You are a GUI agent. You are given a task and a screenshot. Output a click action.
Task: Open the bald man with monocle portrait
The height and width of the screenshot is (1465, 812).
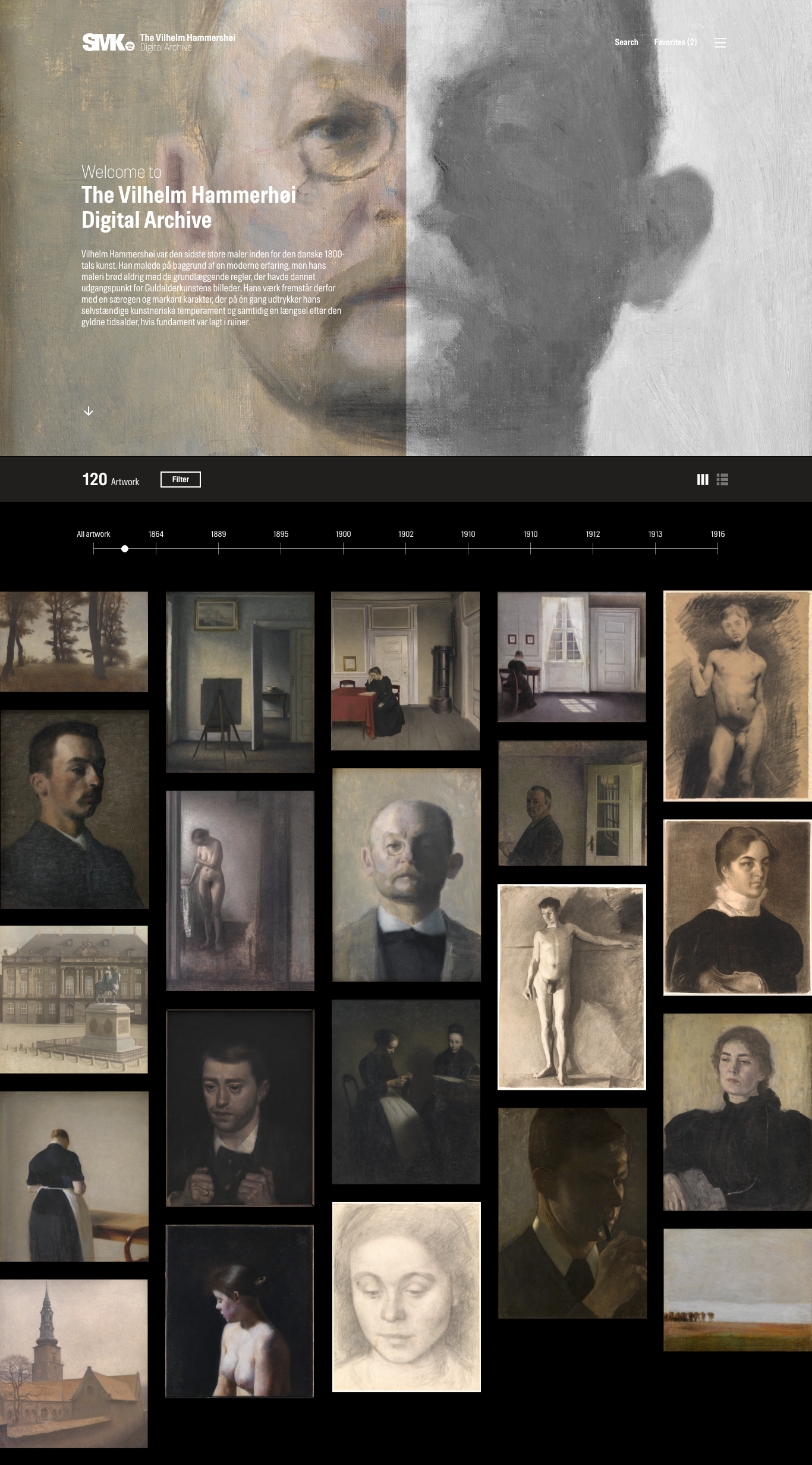[x=407, y=875]
